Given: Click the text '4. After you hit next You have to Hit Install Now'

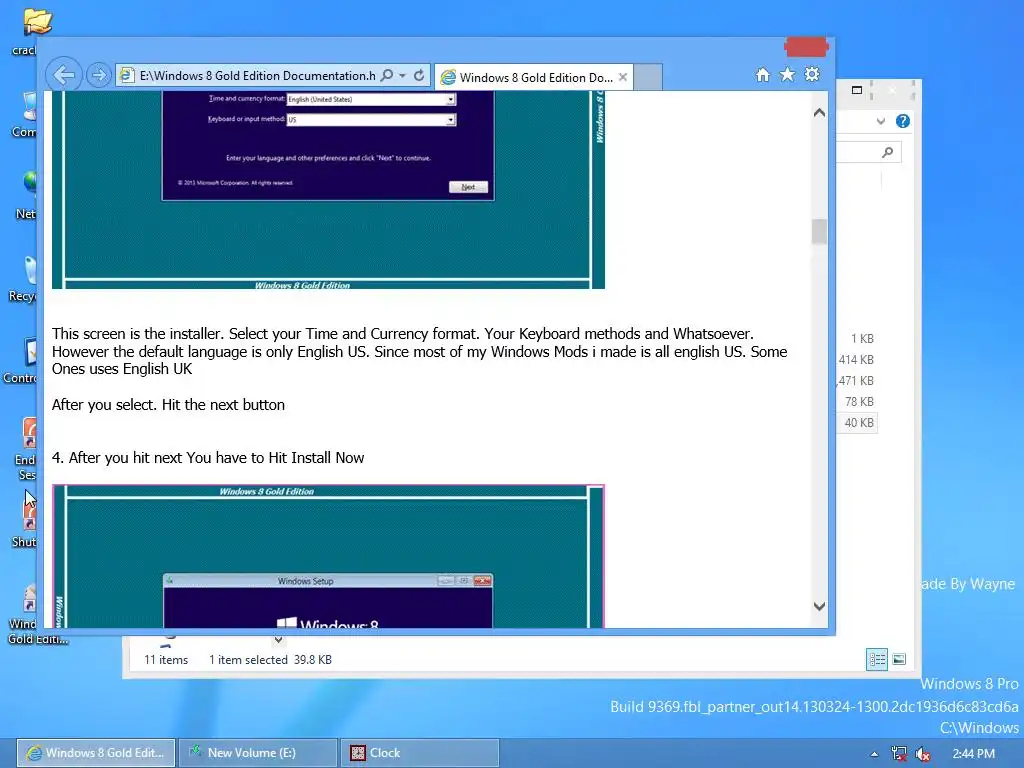Looking at the screenshot, I should (x=208, y=458).
